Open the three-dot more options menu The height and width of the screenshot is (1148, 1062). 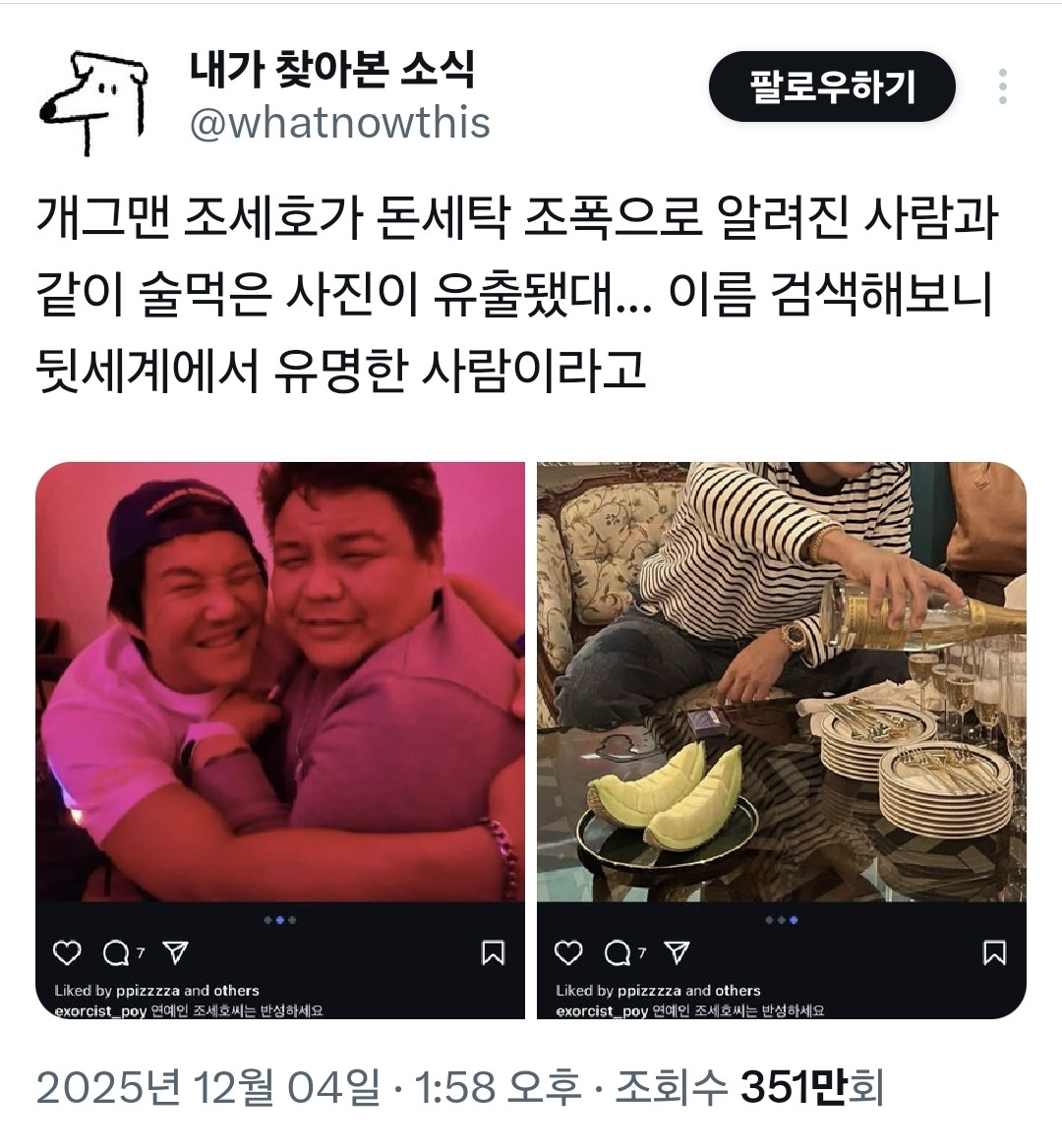pos(1003,86)
